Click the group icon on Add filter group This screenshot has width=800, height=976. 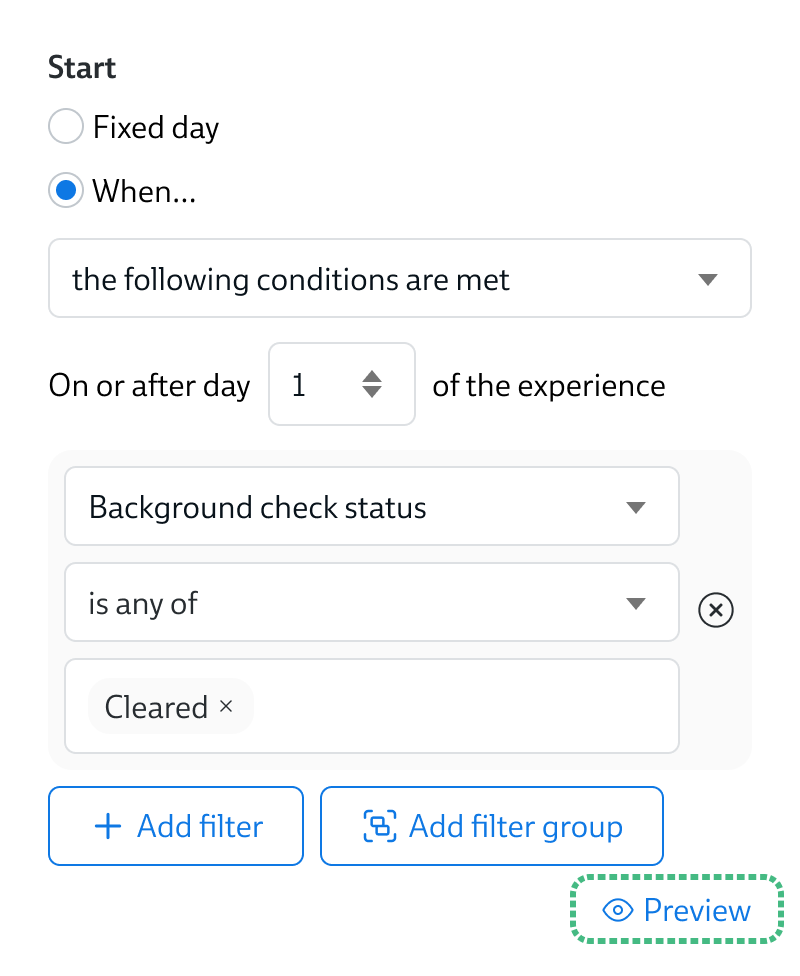(378, 826)
